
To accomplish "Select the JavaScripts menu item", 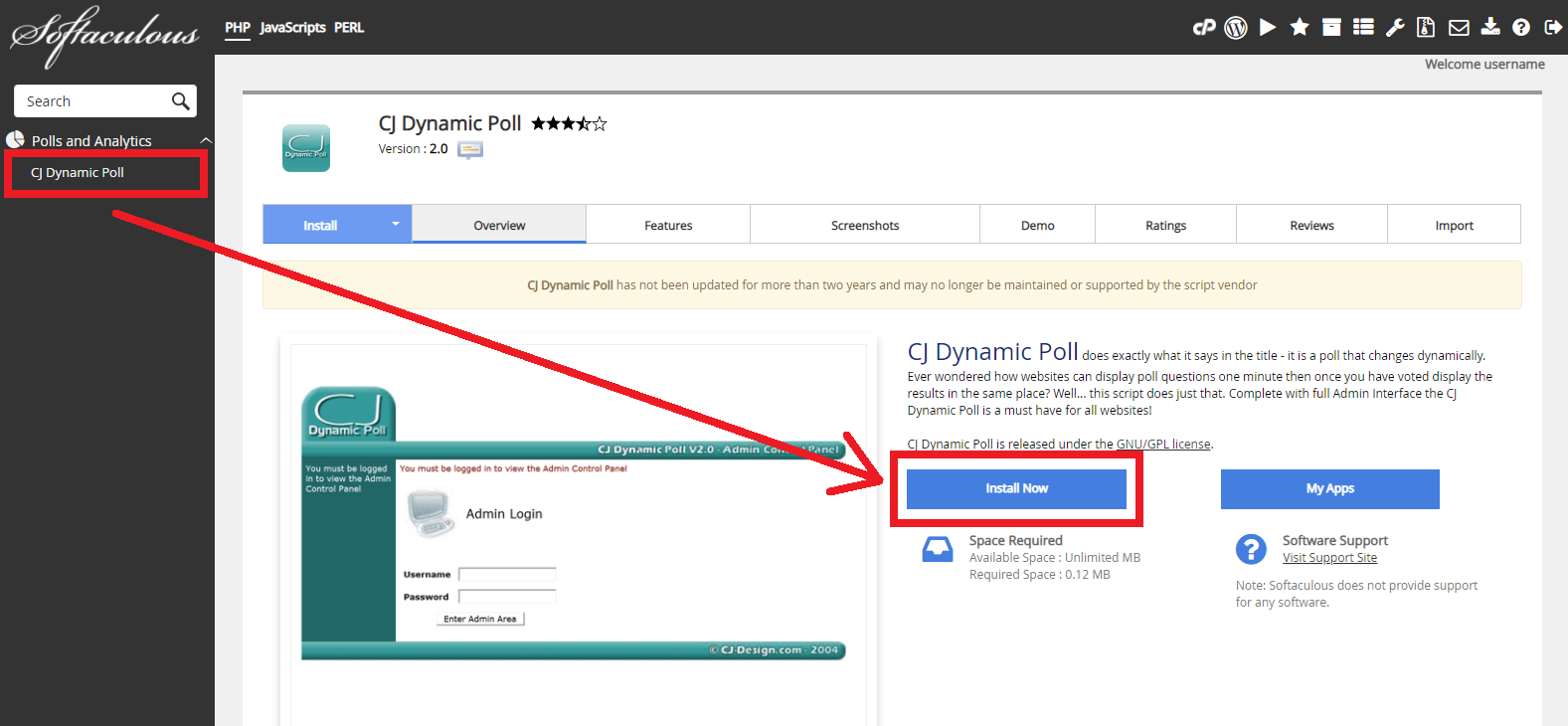I will (292, 28).
